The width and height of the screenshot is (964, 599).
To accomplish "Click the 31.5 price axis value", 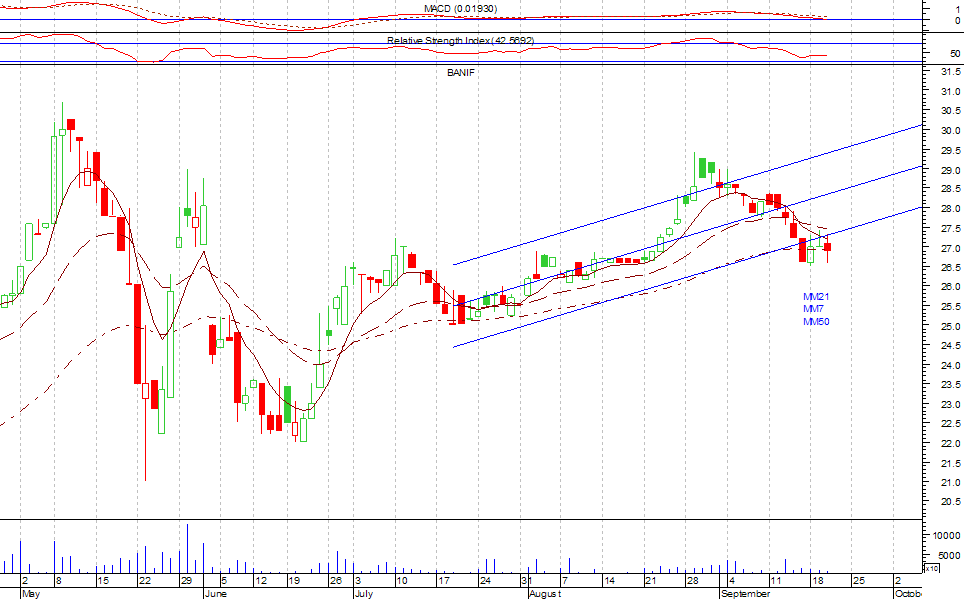I will 950,72.
